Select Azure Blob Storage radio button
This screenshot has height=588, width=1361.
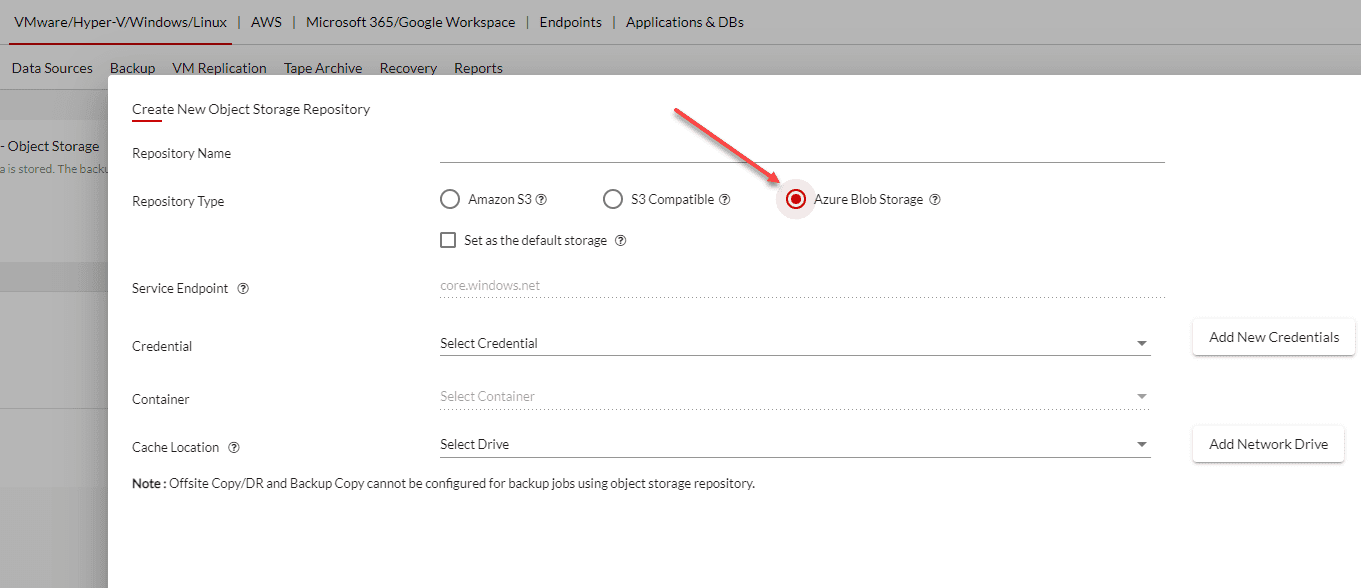click(x=796, y=199)
